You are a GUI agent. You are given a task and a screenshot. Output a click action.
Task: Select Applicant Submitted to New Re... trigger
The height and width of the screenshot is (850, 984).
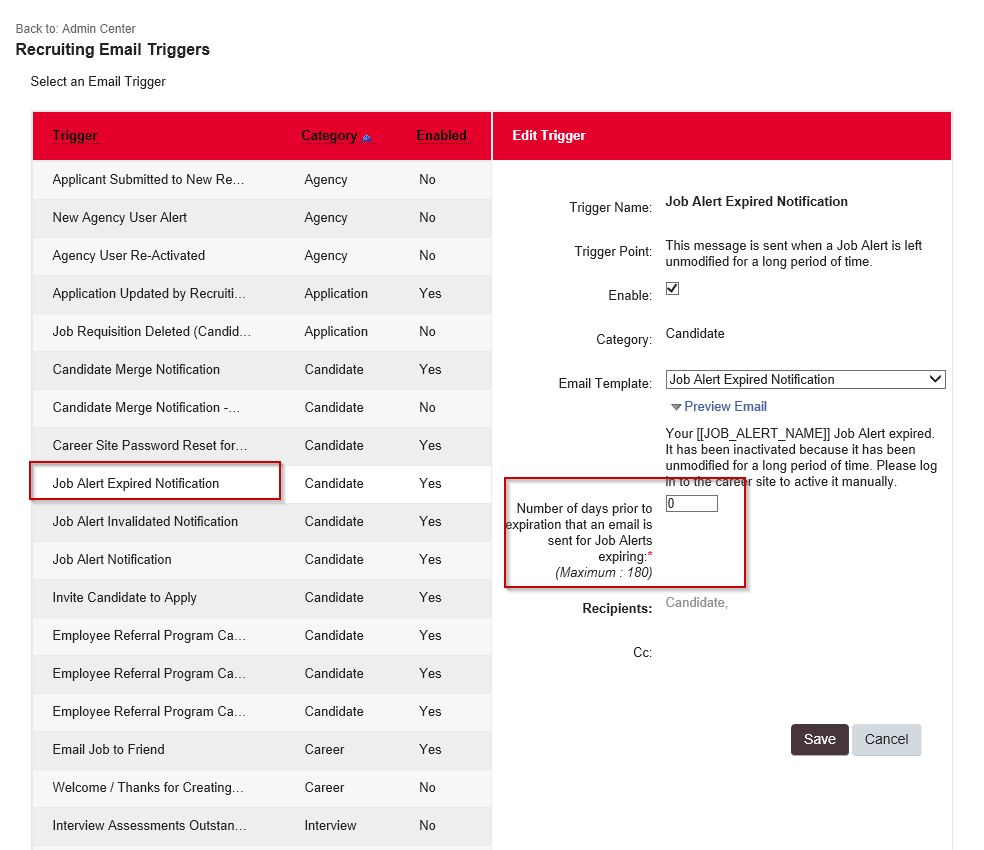pyautogui.click(x=148, y=180)
